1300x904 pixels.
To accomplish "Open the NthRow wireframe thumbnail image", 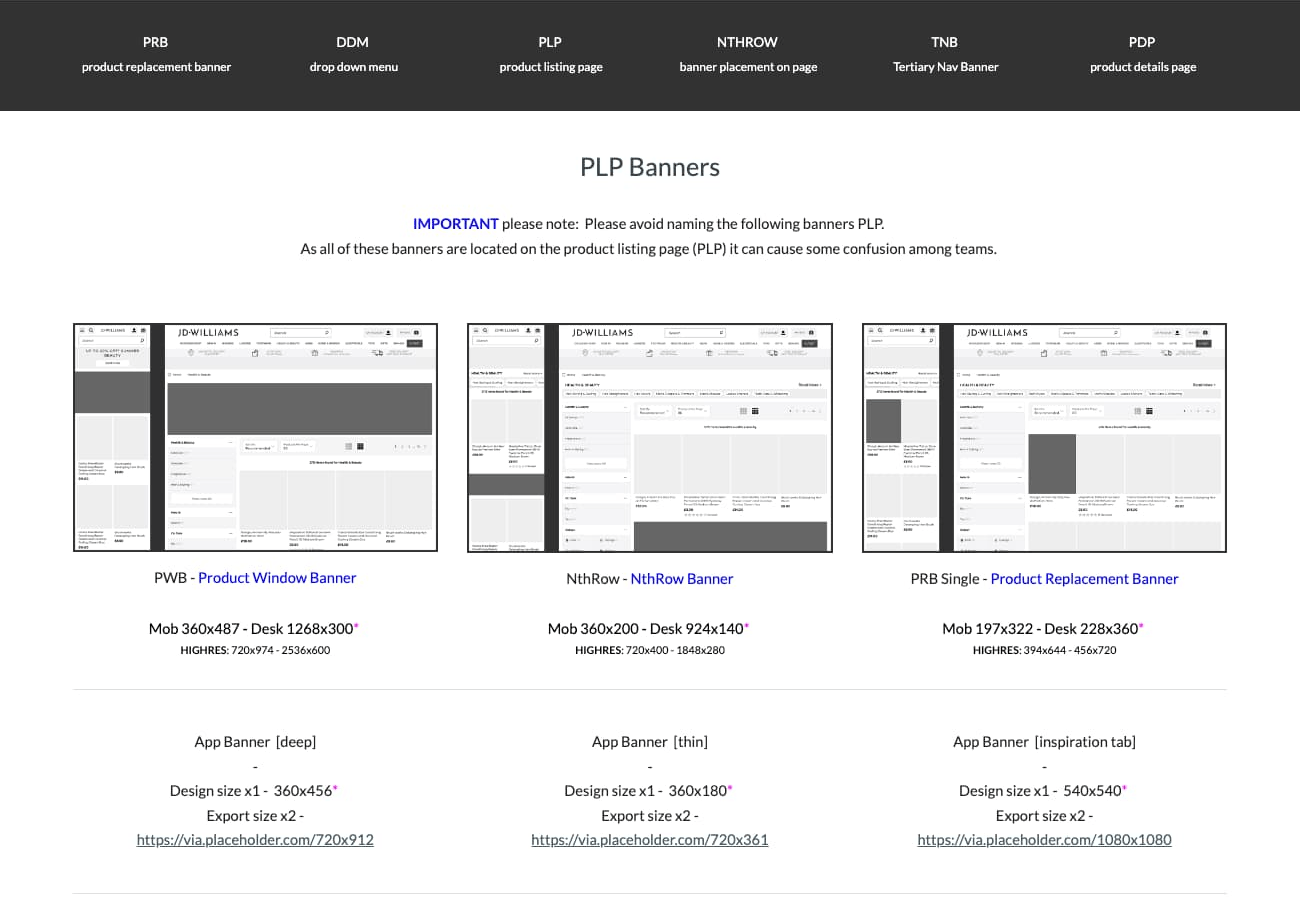I will coord(649,437).
